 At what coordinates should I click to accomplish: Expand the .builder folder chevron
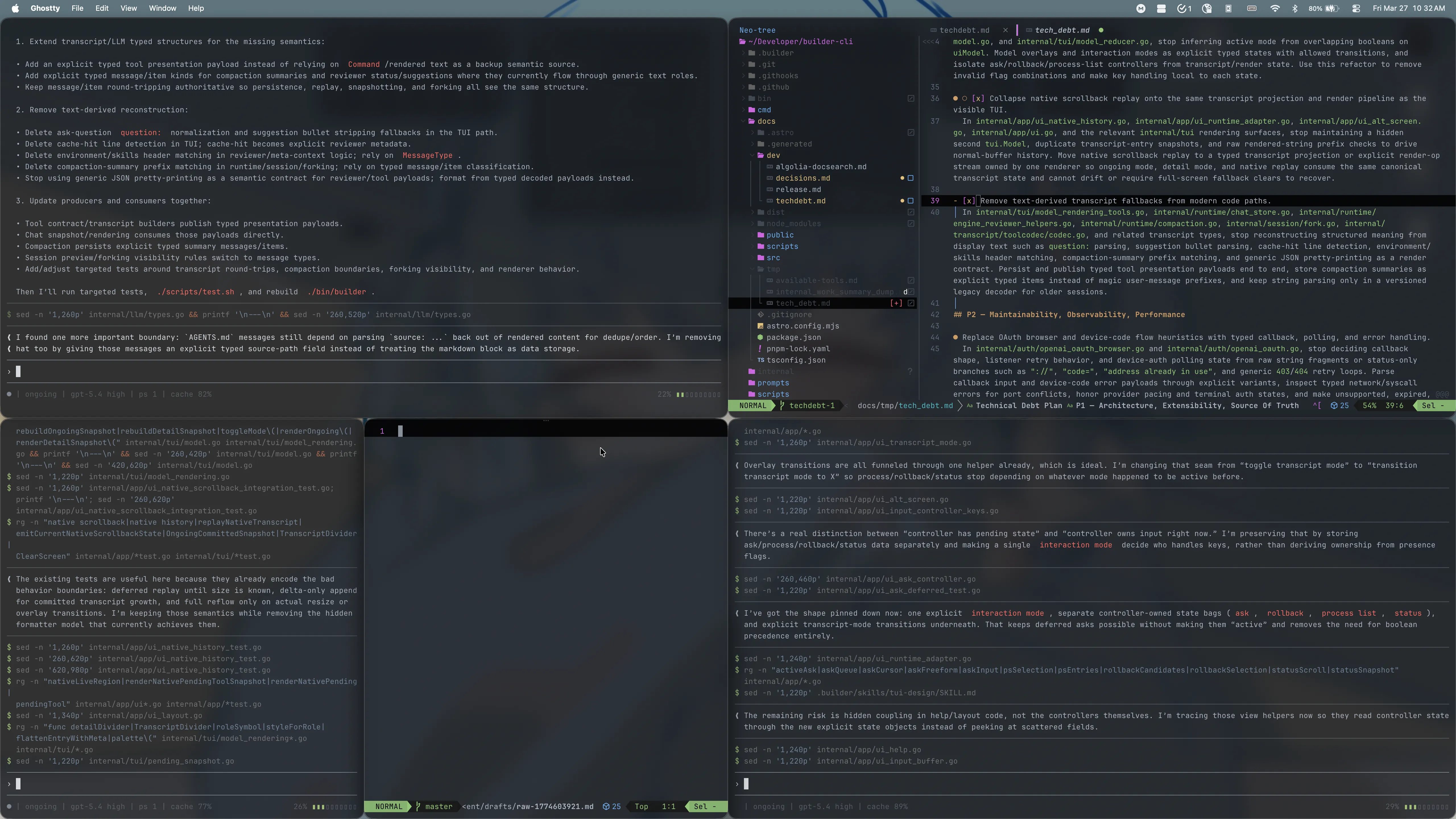point(743,53)
